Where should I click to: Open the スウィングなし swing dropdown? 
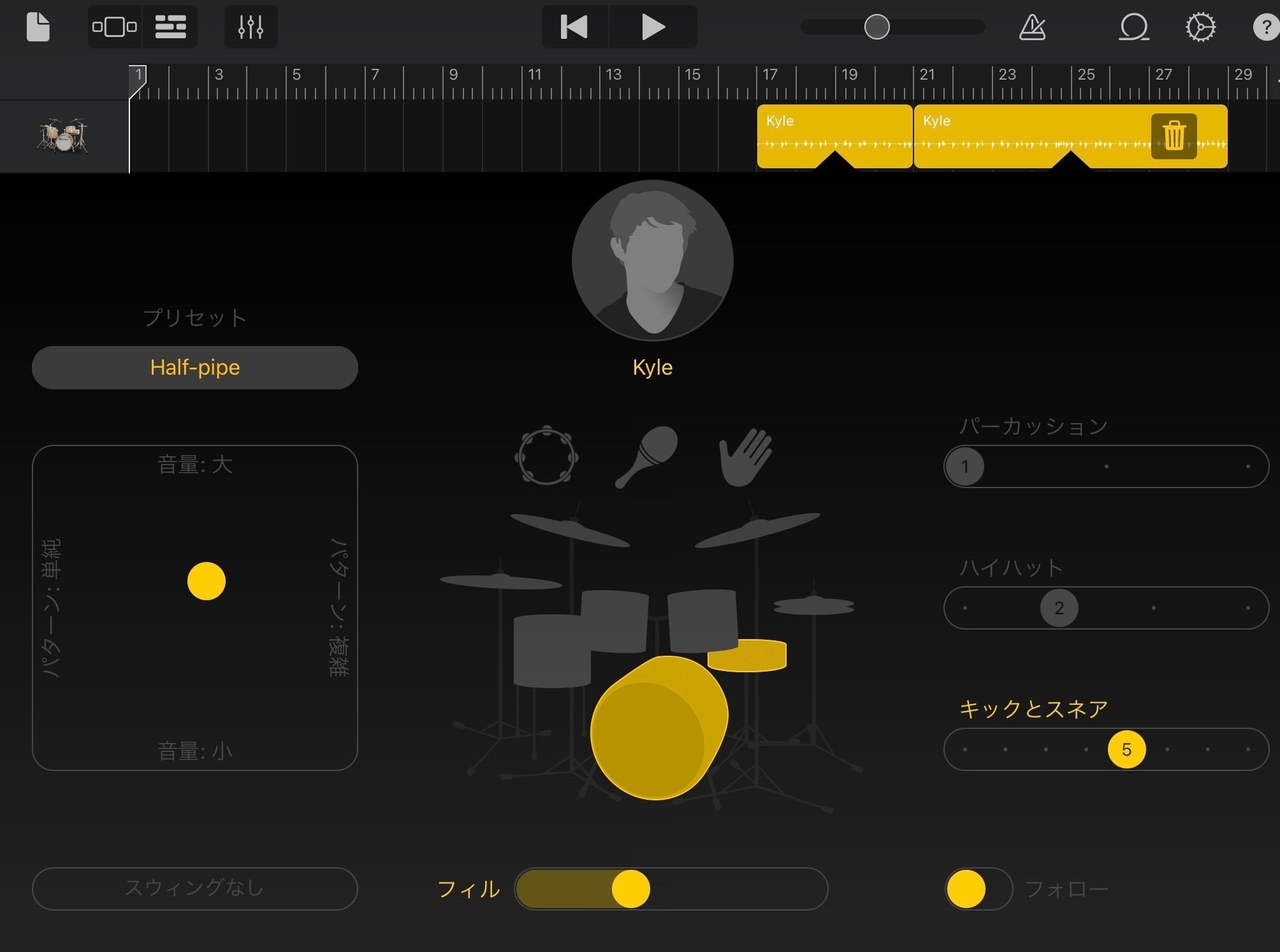(x=195, y=888)
